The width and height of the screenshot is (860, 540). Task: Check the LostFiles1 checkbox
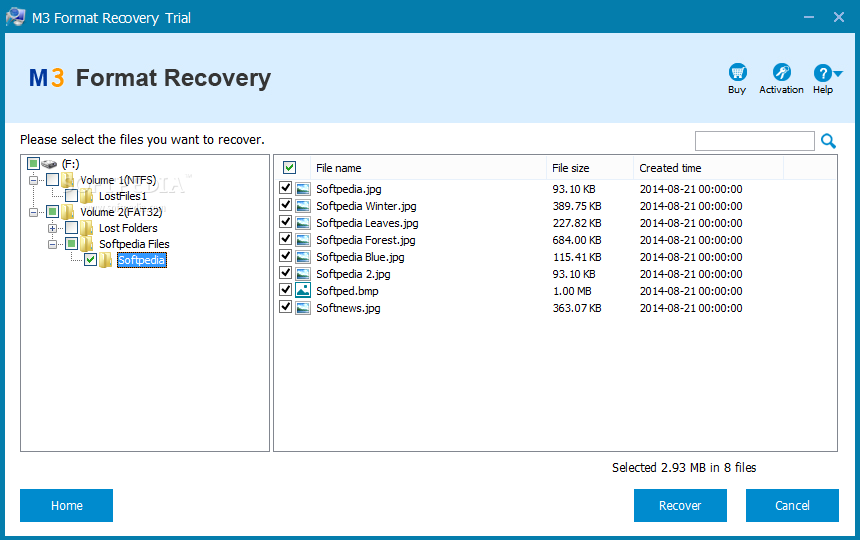(71, 196)
